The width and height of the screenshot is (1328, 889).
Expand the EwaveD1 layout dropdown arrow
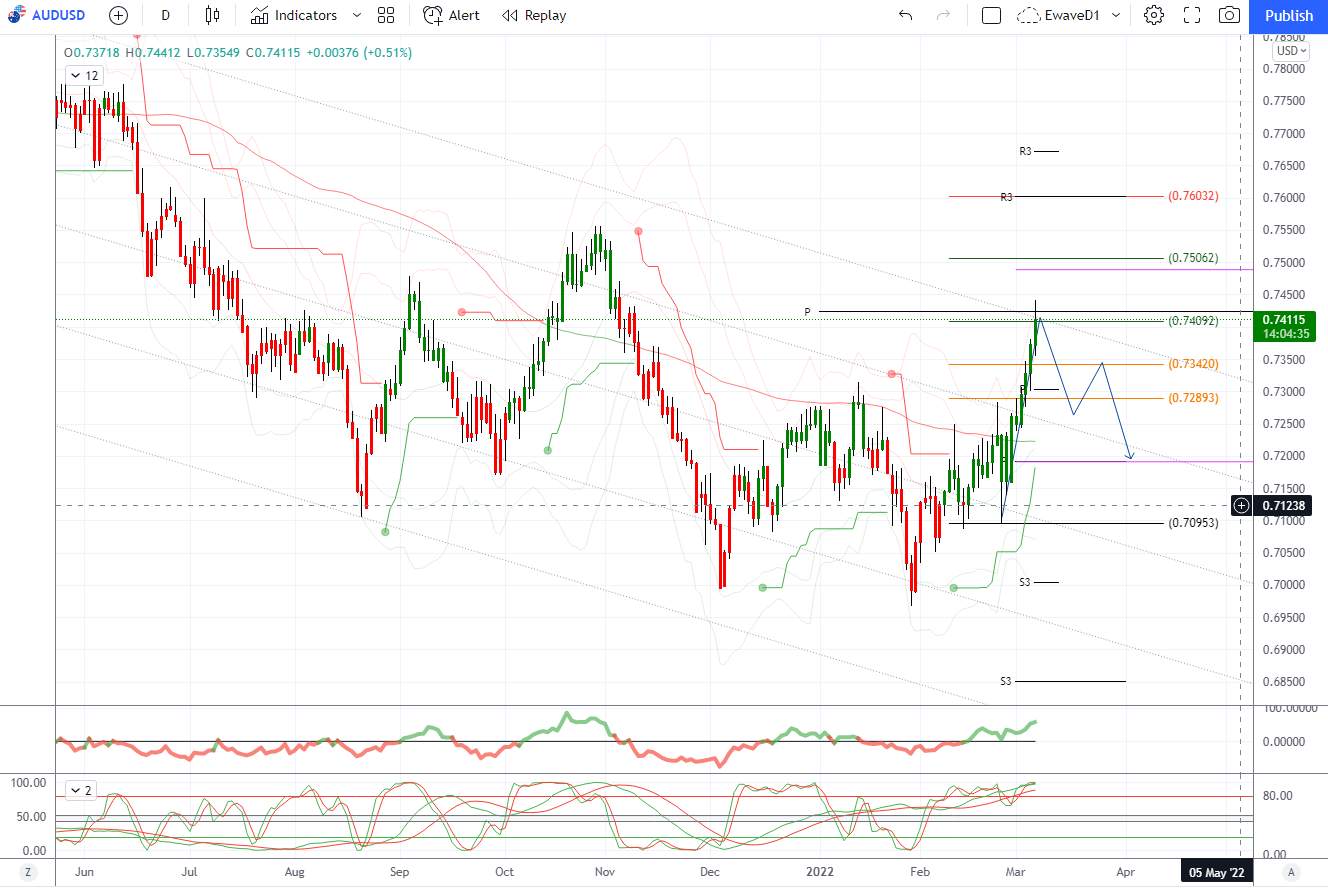click(x=1116, y=15)
